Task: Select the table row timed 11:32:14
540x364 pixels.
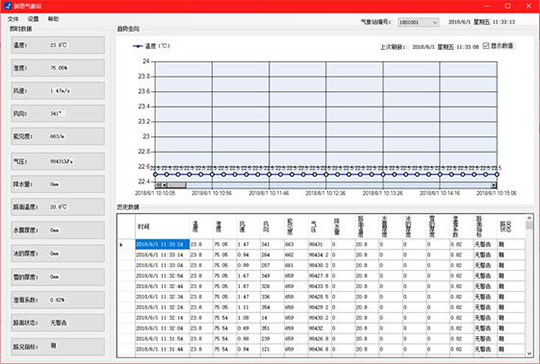Action: pos(322,318)
